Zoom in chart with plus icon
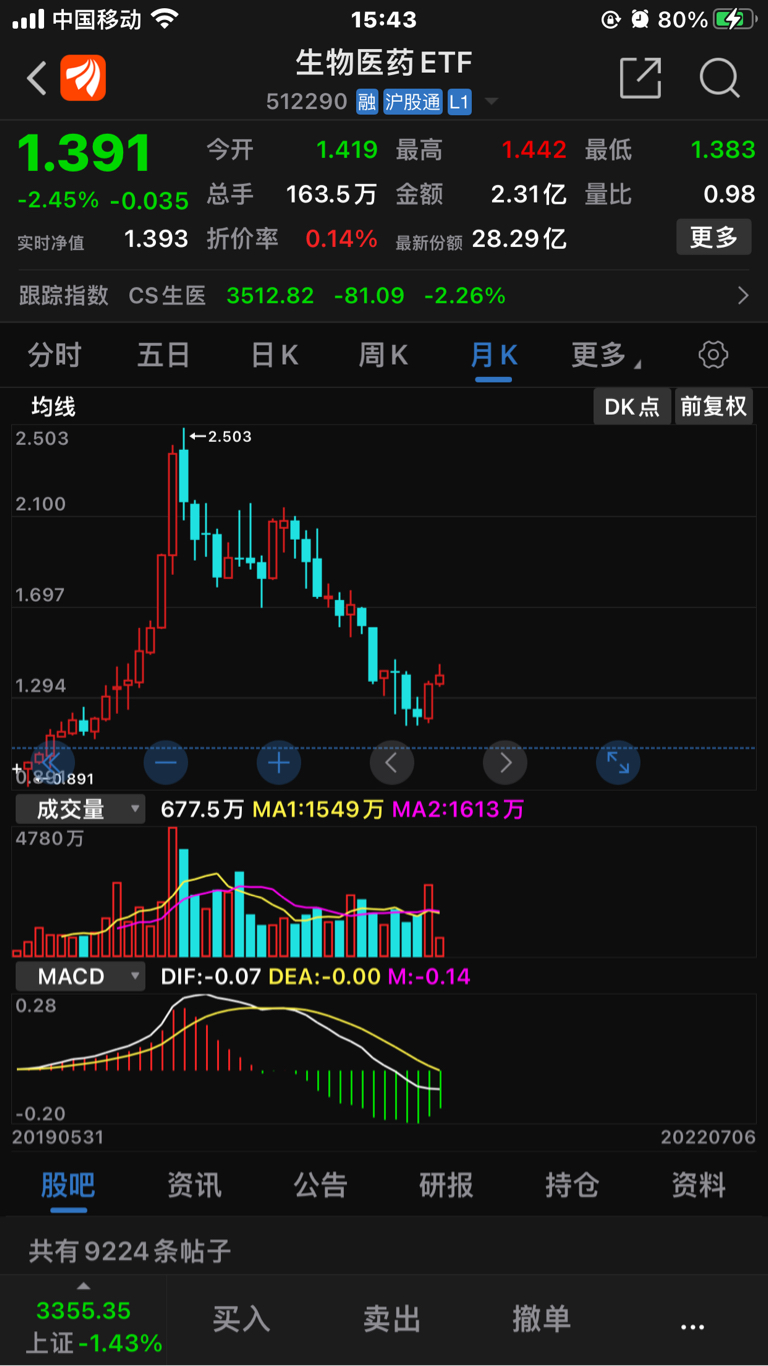Screen dimensions: 768x1366 [279, 763]
